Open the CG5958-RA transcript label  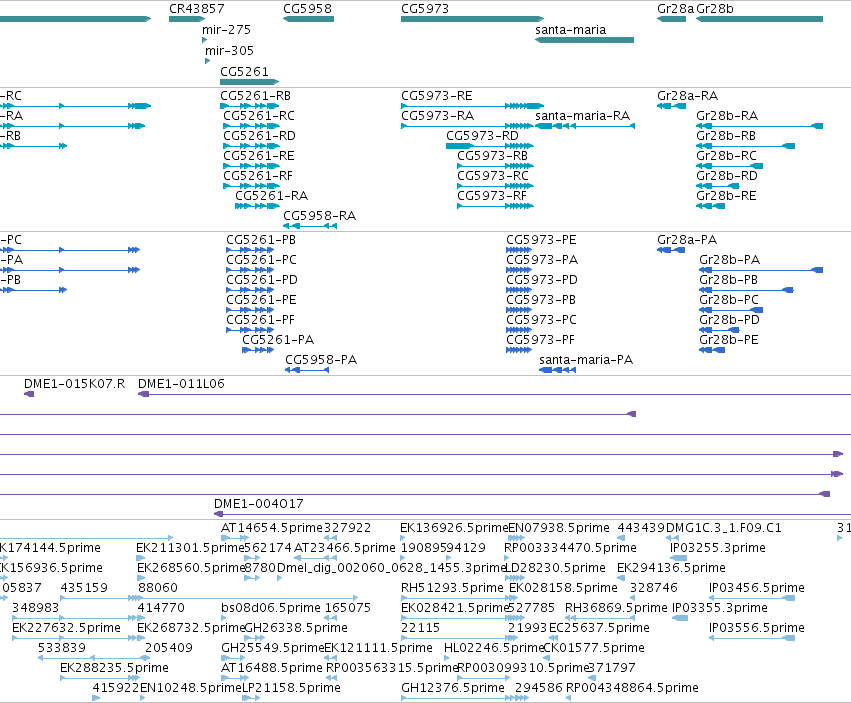tap(320, 216)
